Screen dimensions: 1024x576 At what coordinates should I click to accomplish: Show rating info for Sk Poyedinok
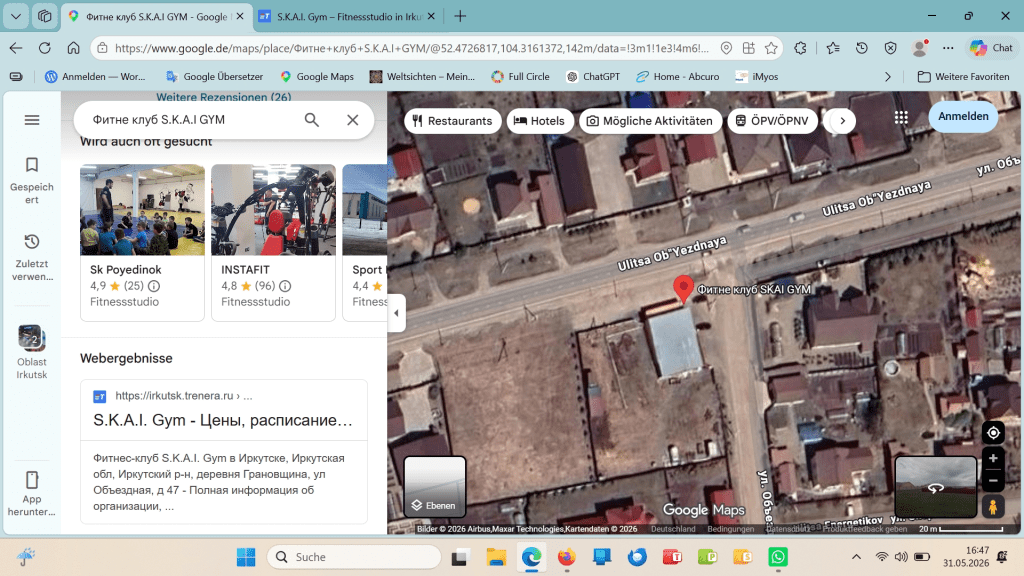(153, 286)
